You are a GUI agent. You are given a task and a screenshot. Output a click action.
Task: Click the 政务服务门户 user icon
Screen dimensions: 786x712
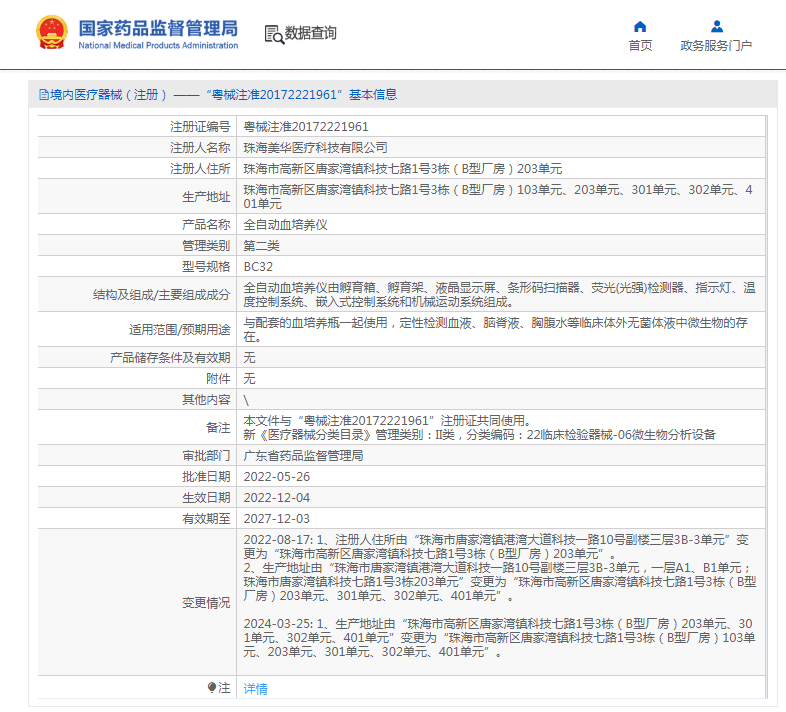(x=717, y=27)
